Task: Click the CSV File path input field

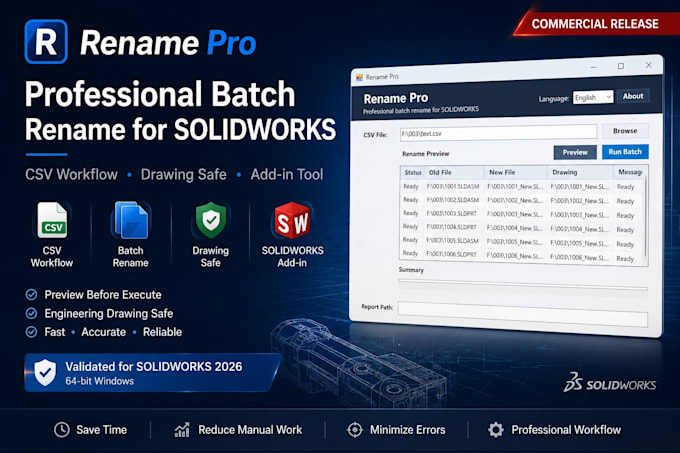Action: [x=498, y=132]
